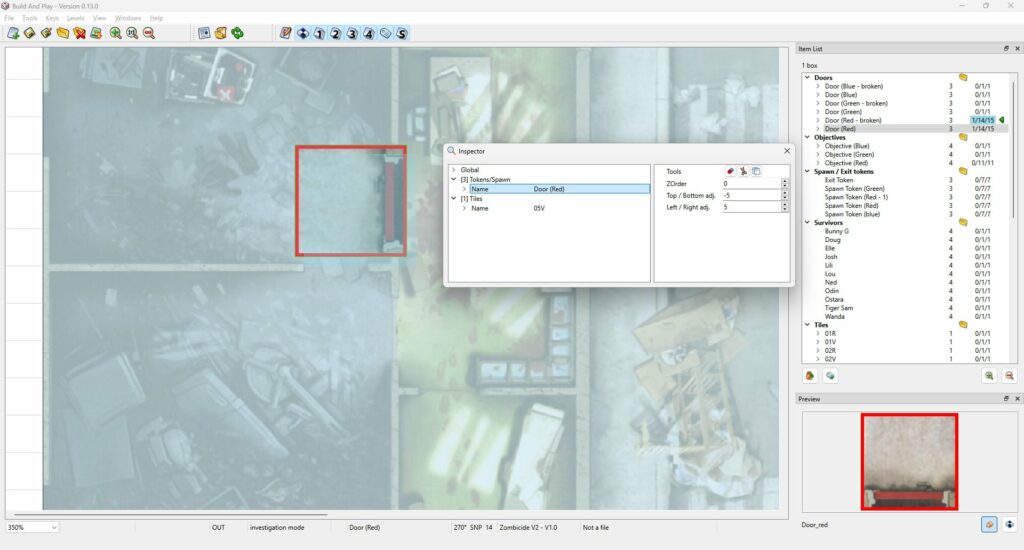Select the Name 05V row in Inspector
Viewport: 1024px width, 550px height.
pos(560,208)
